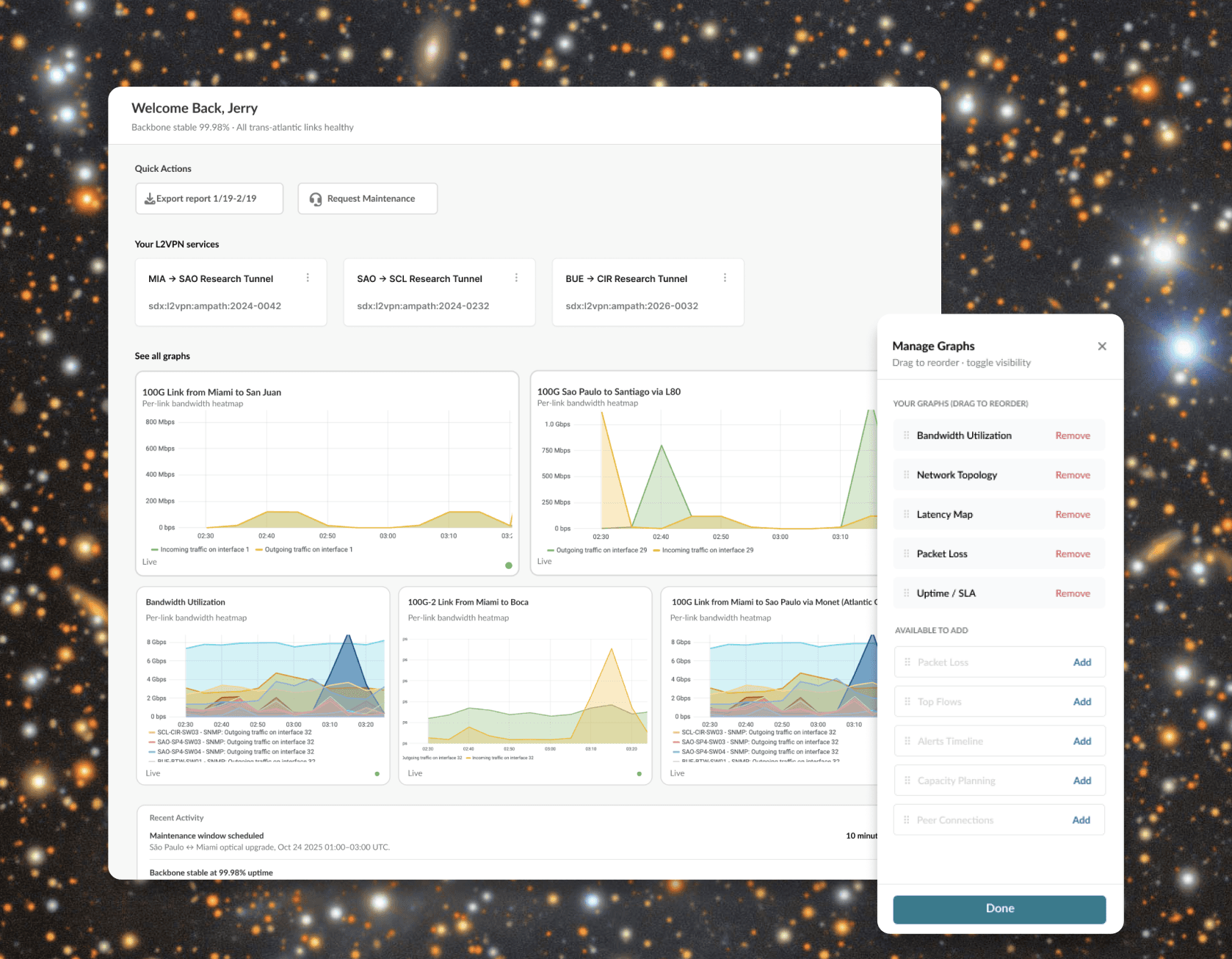This screenshot has height=959, width=1232.
Task: Open BUE → CIR Research Tunnel card
Action: coord(648,292)
